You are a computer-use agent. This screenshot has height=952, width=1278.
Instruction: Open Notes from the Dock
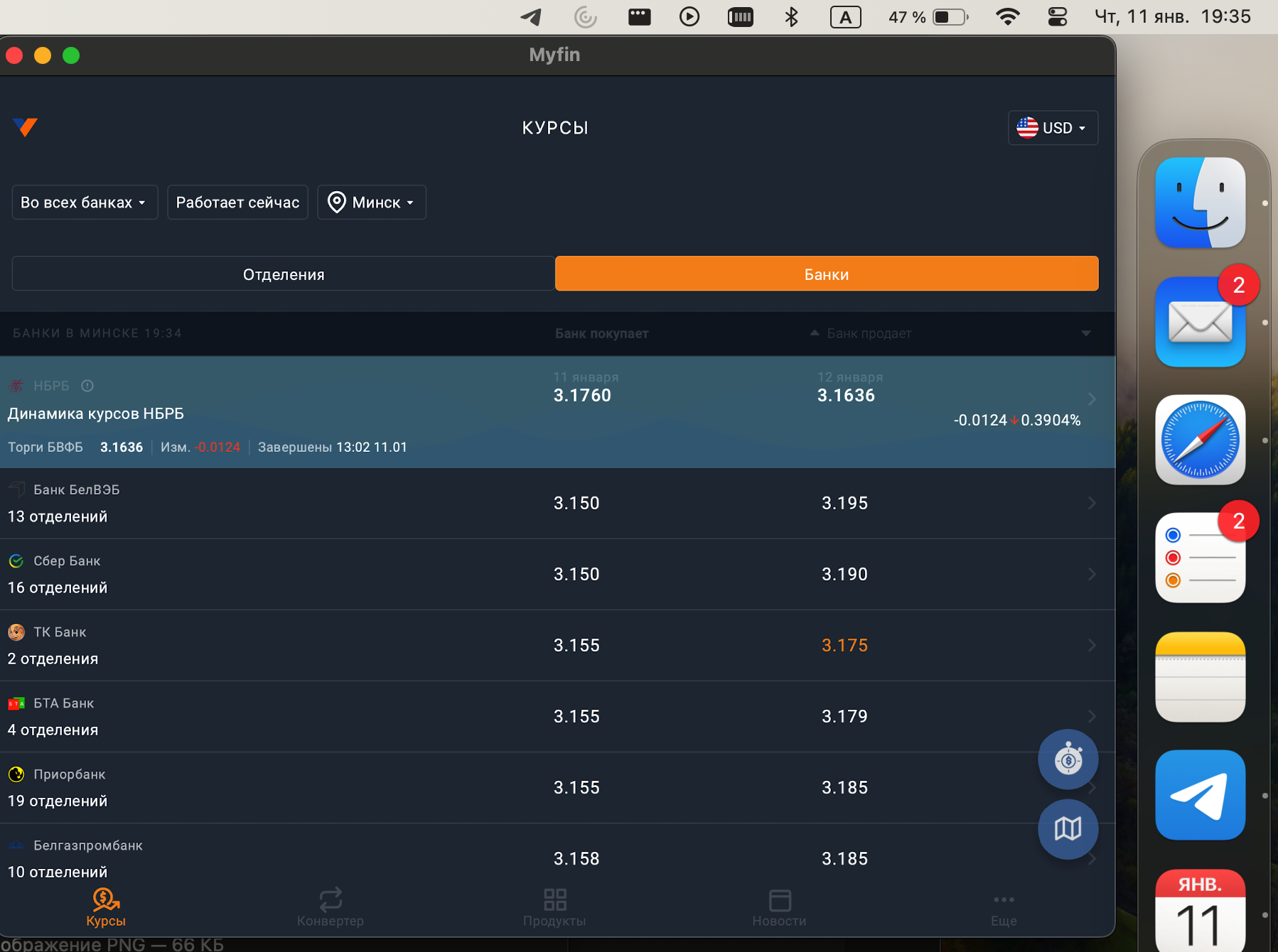(1201, 677)
